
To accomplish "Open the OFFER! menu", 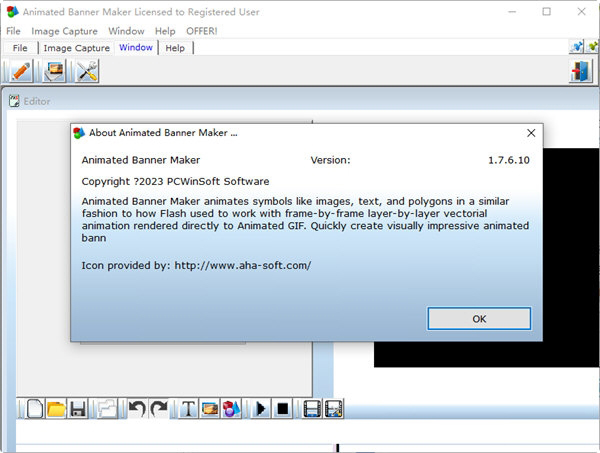I will 202,31.
